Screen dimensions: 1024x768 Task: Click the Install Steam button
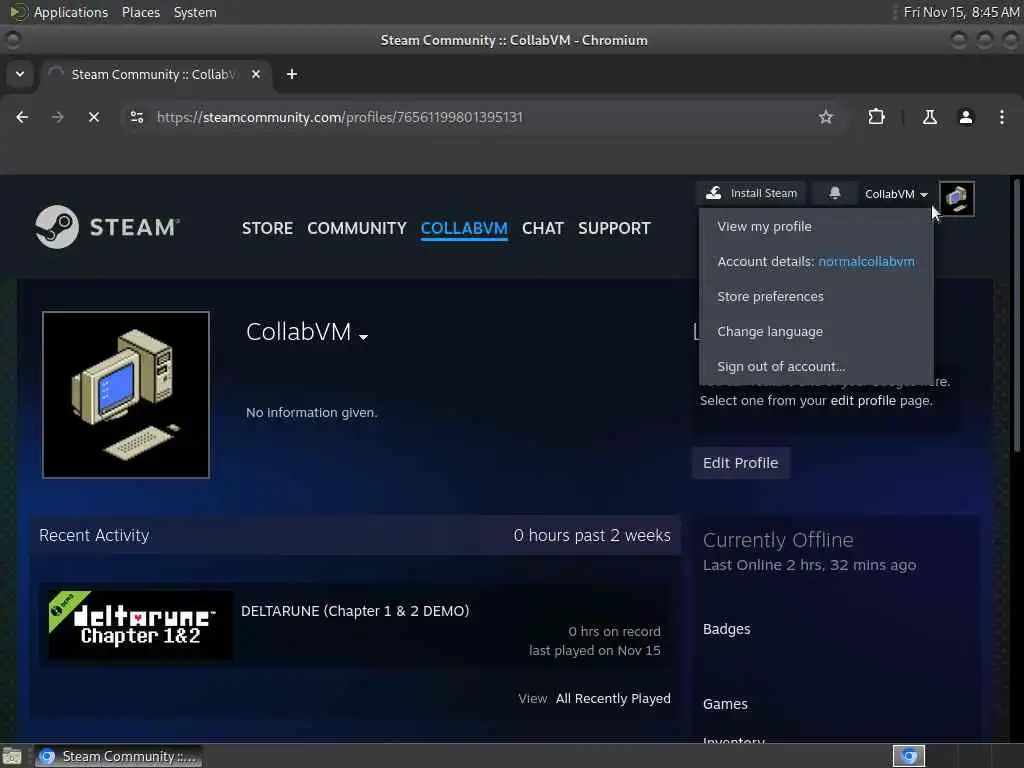coord(752,193)
